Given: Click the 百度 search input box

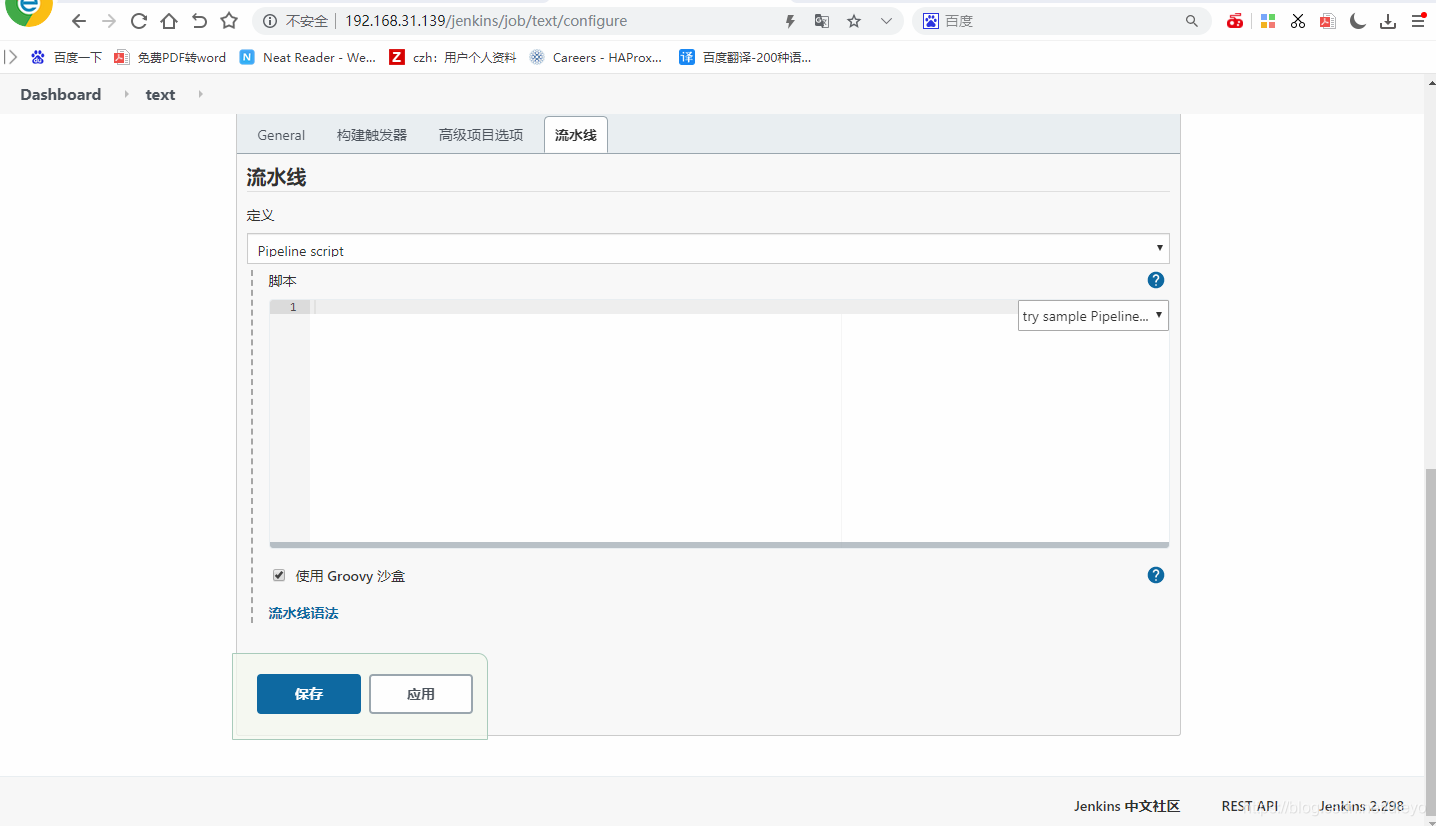Looking at the screenshot, I should coord(1062,21).
